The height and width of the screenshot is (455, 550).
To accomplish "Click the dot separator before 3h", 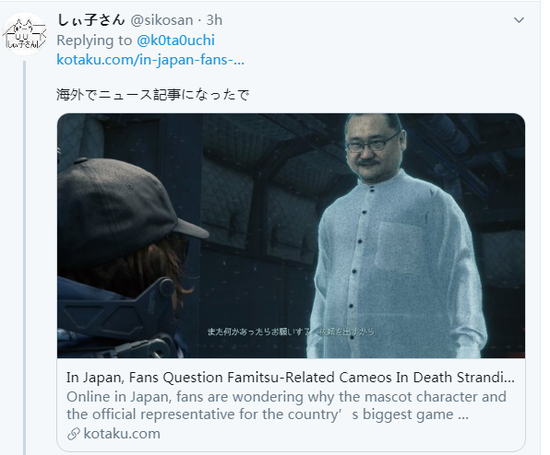I will [x=199, y=21].
